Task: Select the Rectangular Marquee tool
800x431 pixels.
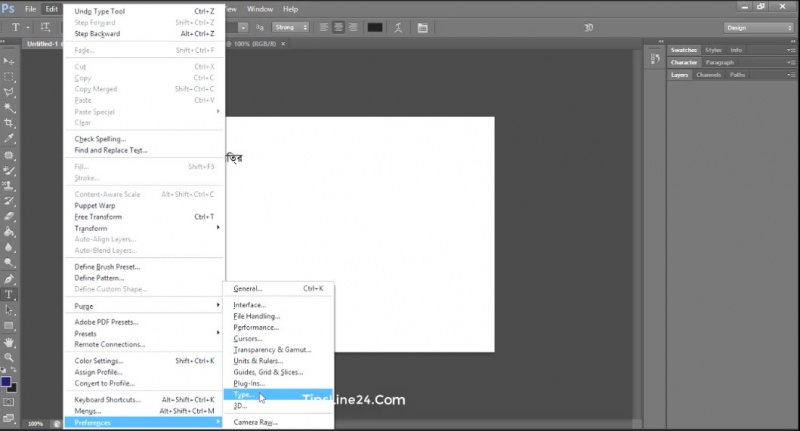Action: coord(9,77)
